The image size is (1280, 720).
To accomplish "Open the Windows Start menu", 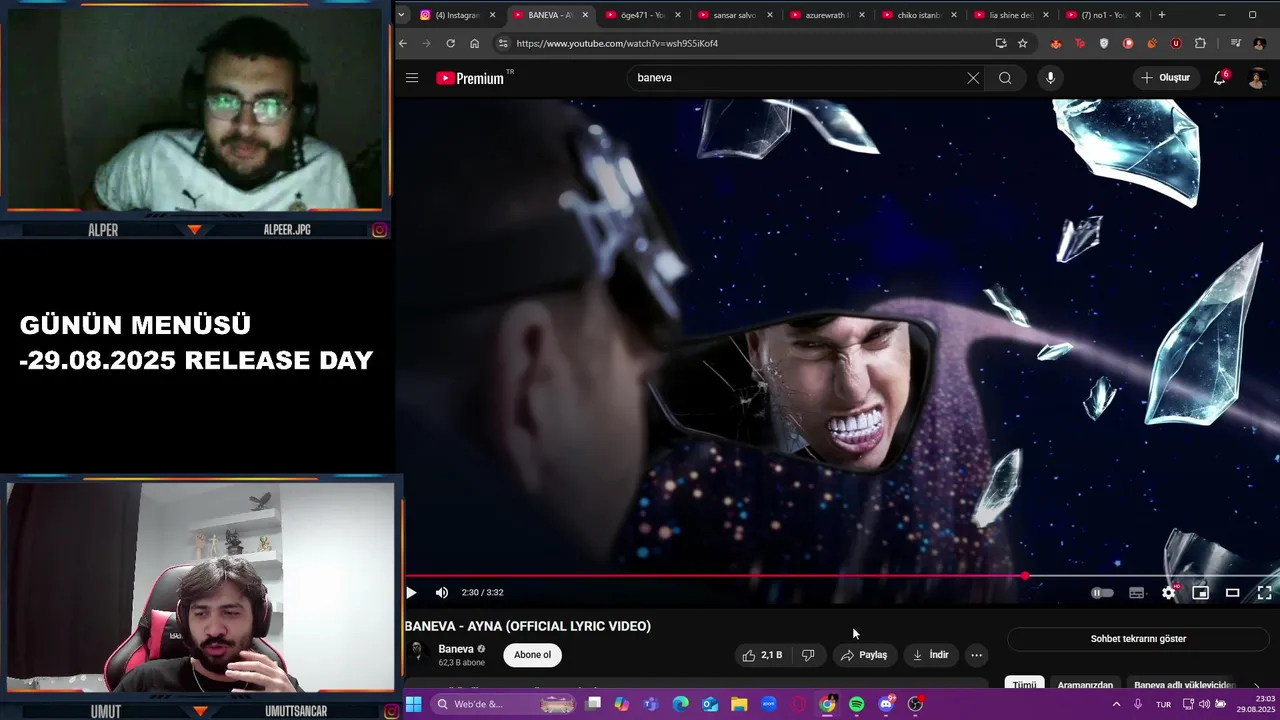I will [413, 704].
